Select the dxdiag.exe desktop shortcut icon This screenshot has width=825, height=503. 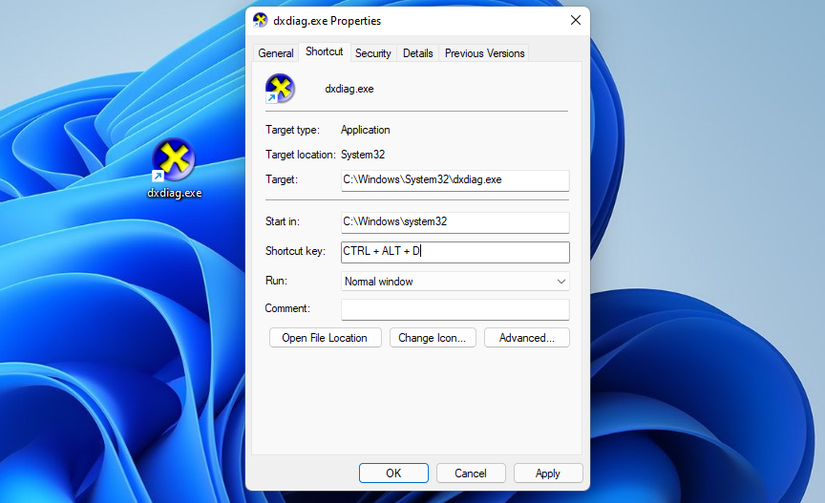(174, 159)
